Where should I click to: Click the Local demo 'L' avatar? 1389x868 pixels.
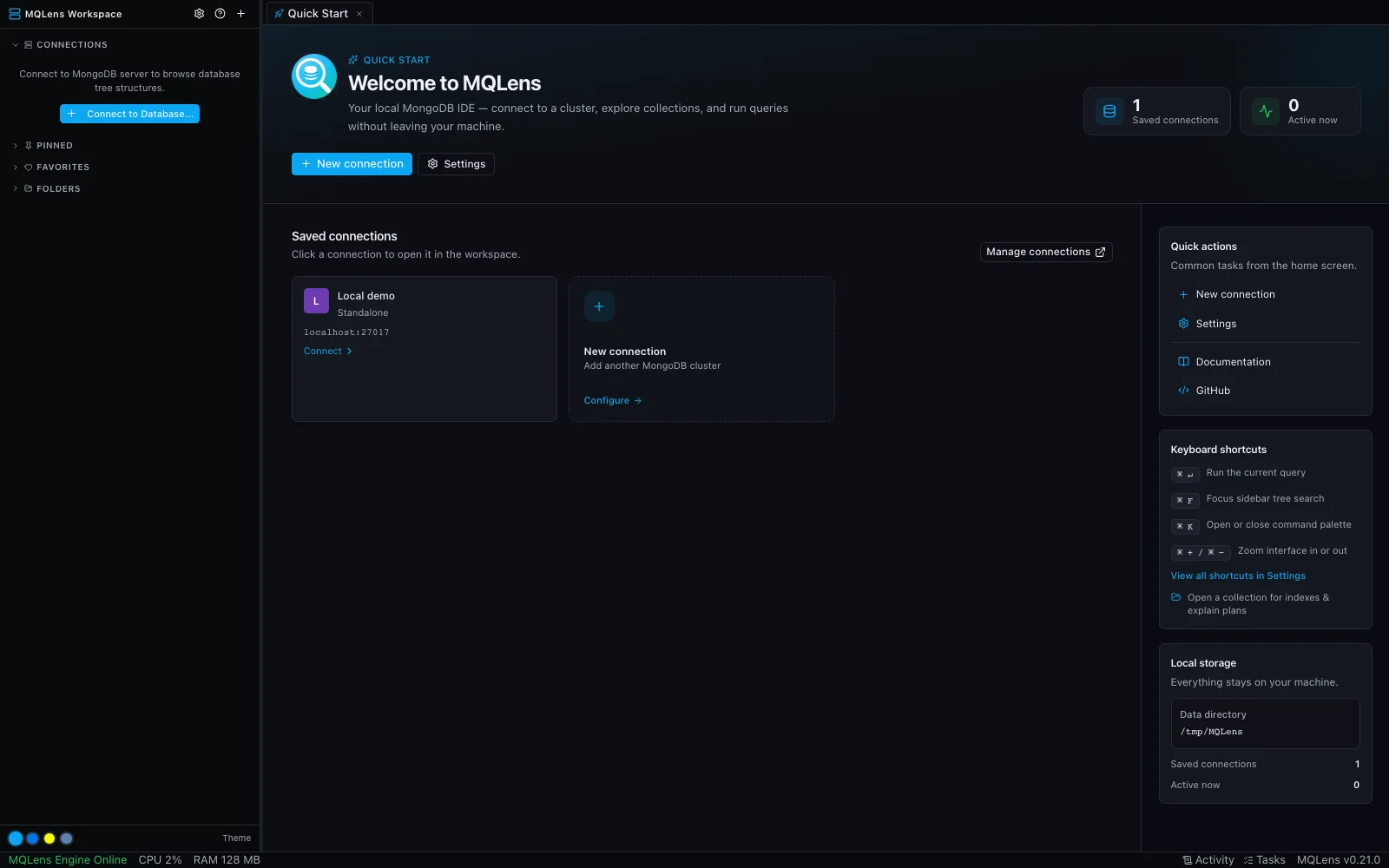[x=316, y=301]
